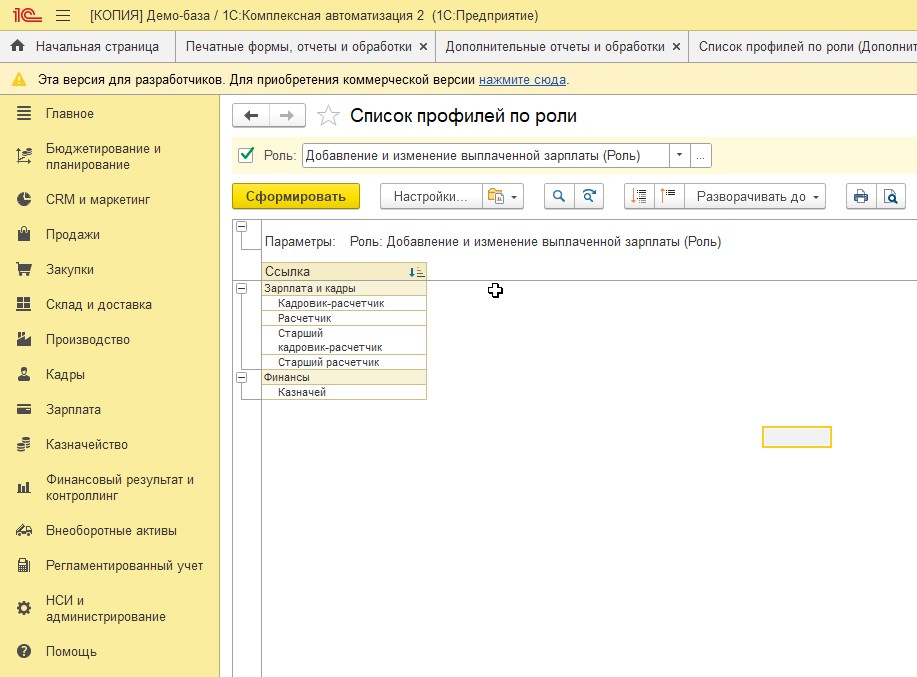Click the find (magnifier) icon in toolbar
The image size is (917, 677).
tap(559, 196)
